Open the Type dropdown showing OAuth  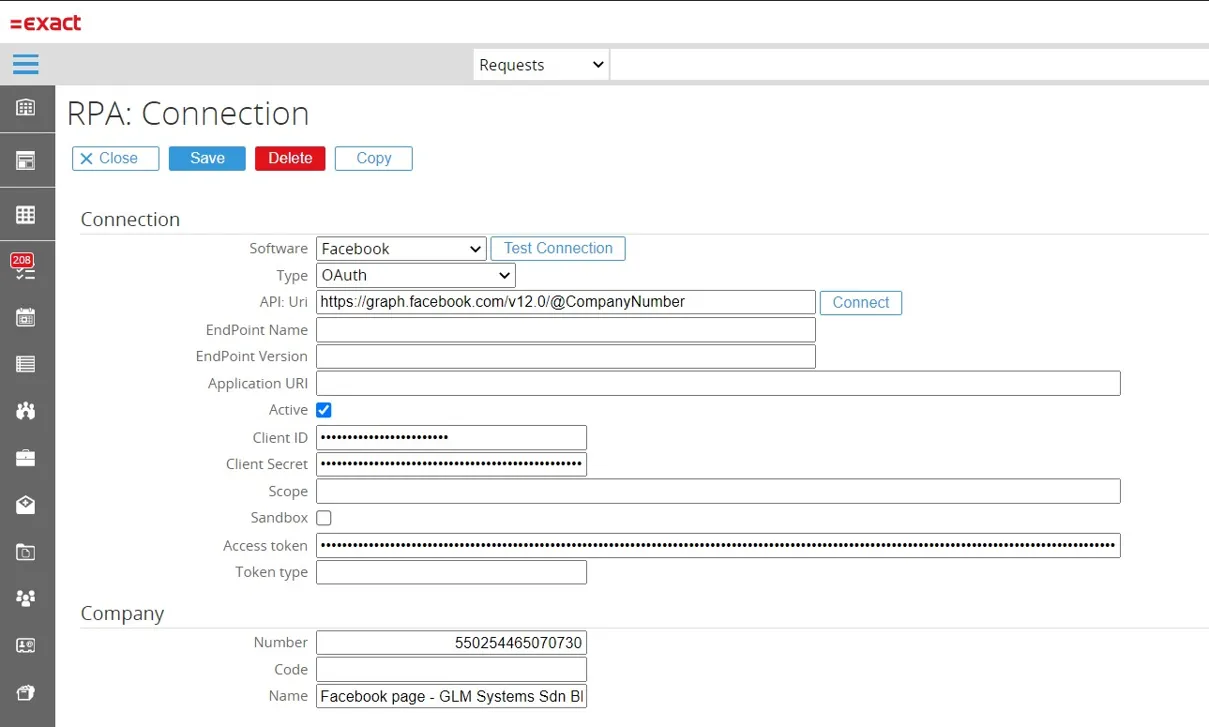coord(415,275)
